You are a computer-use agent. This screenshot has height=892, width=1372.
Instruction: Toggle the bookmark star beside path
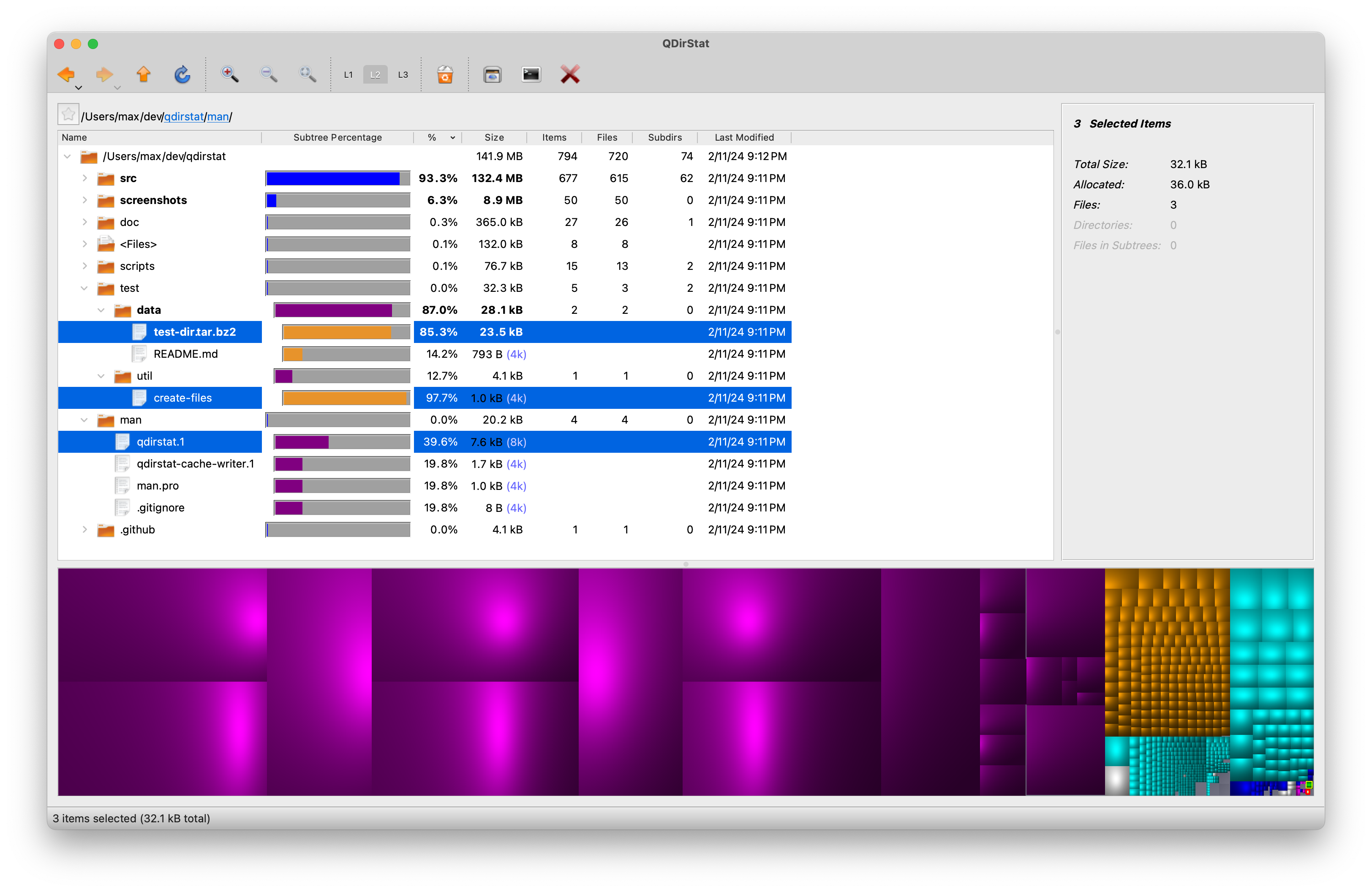pyautogui.click(x=68, y=115)
